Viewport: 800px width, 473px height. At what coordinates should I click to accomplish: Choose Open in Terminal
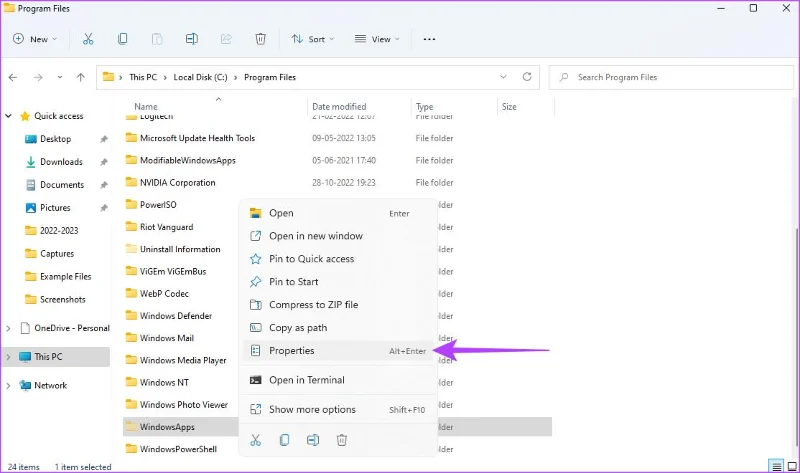(x=338, y=380)
